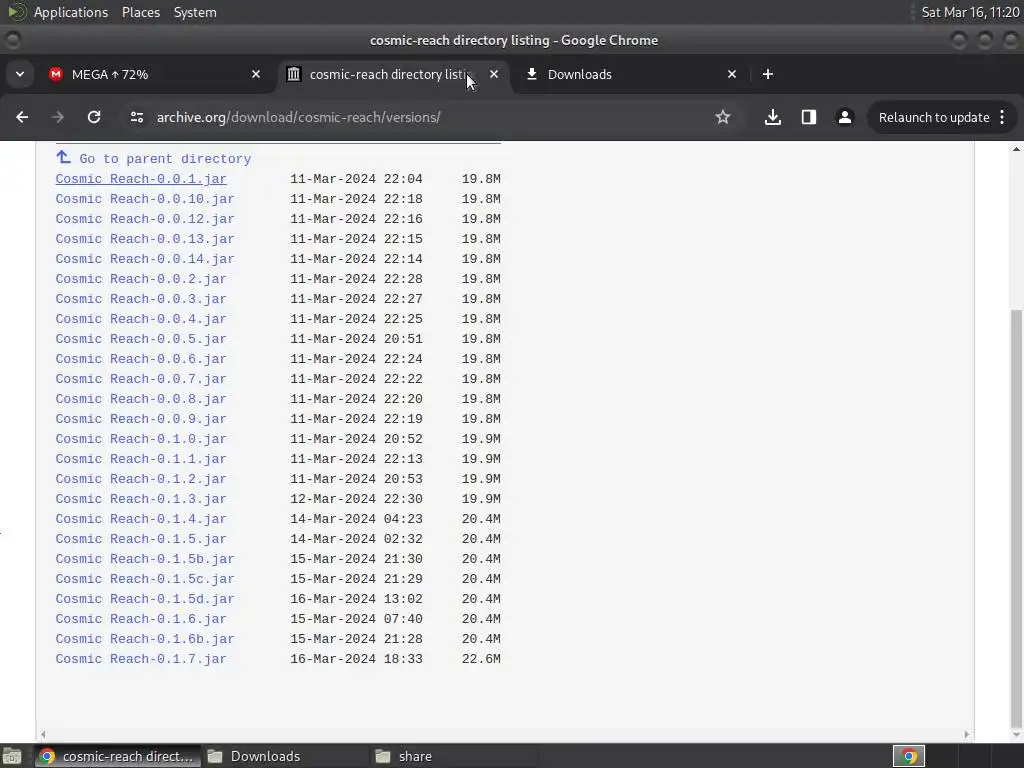Download Cosmic Reach-0.0.14.jar
The image size is (1024, 768).
click(x=145, y=259)
